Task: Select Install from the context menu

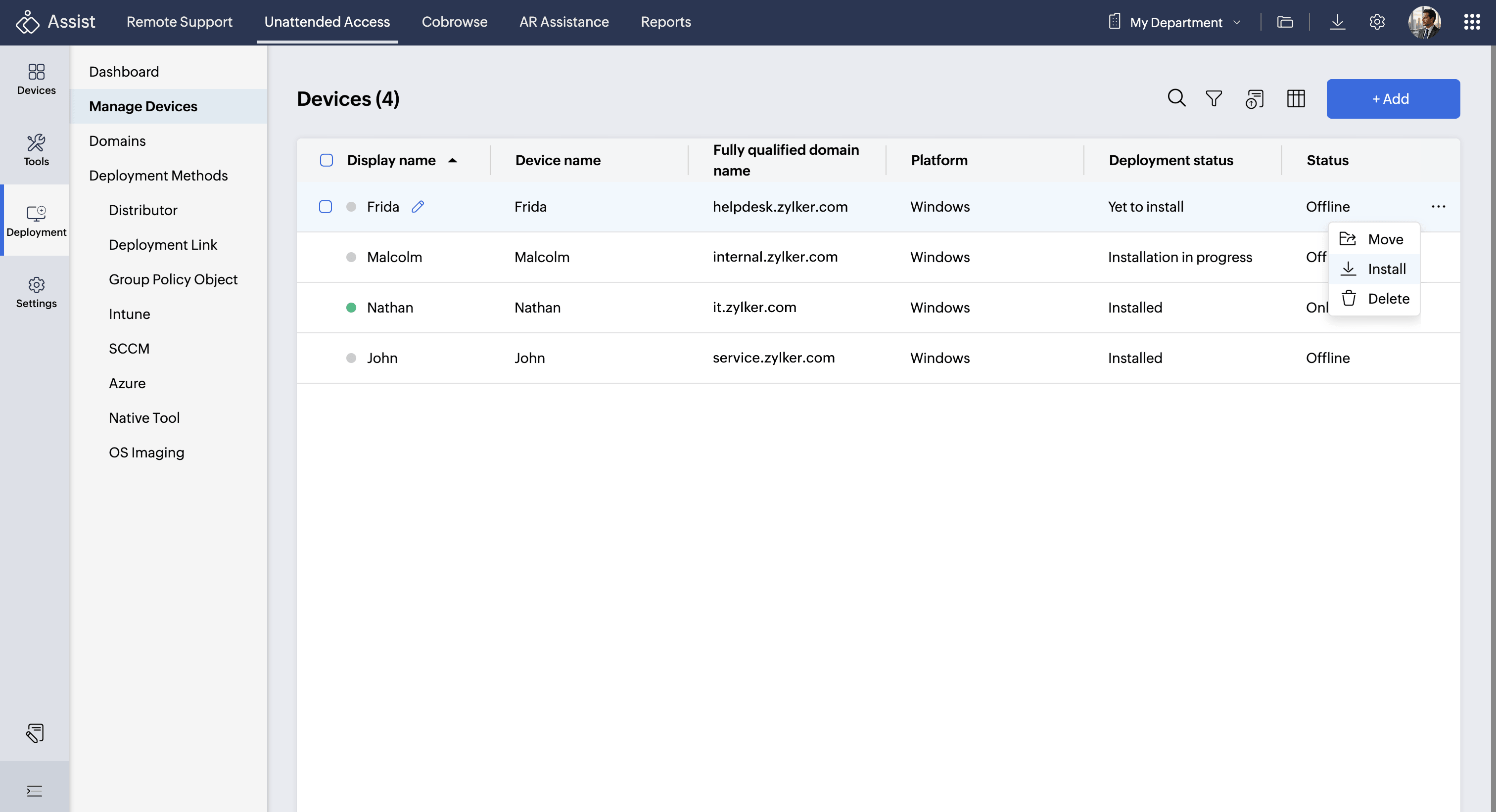Action: point(1386,269)
